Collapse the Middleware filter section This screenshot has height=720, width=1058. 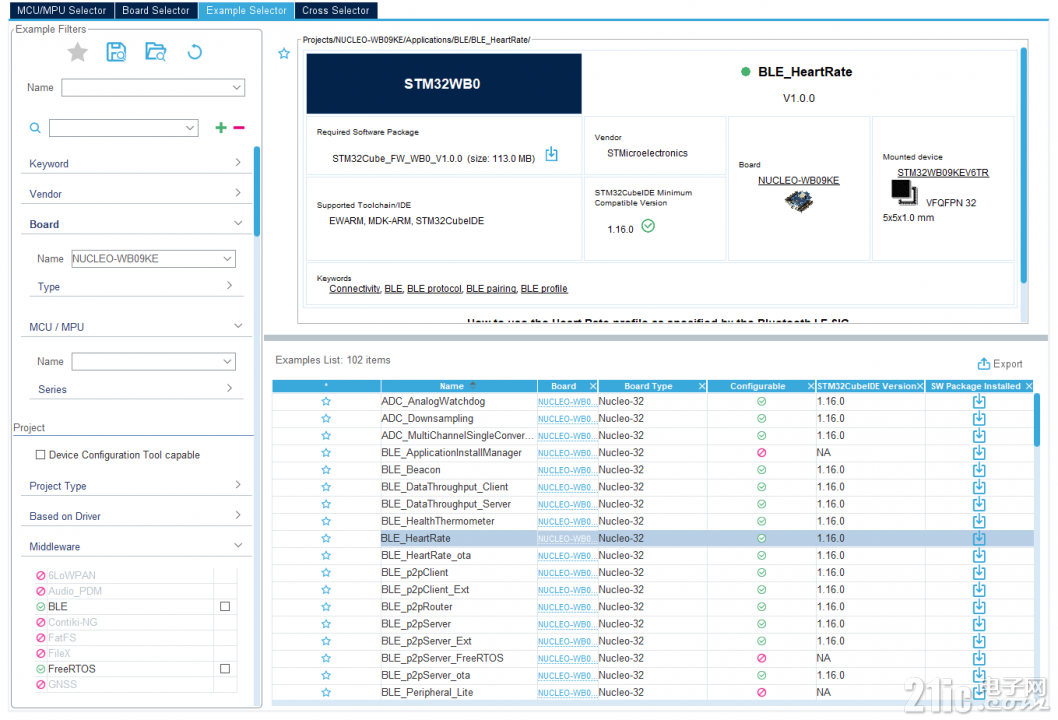(238, 545)
